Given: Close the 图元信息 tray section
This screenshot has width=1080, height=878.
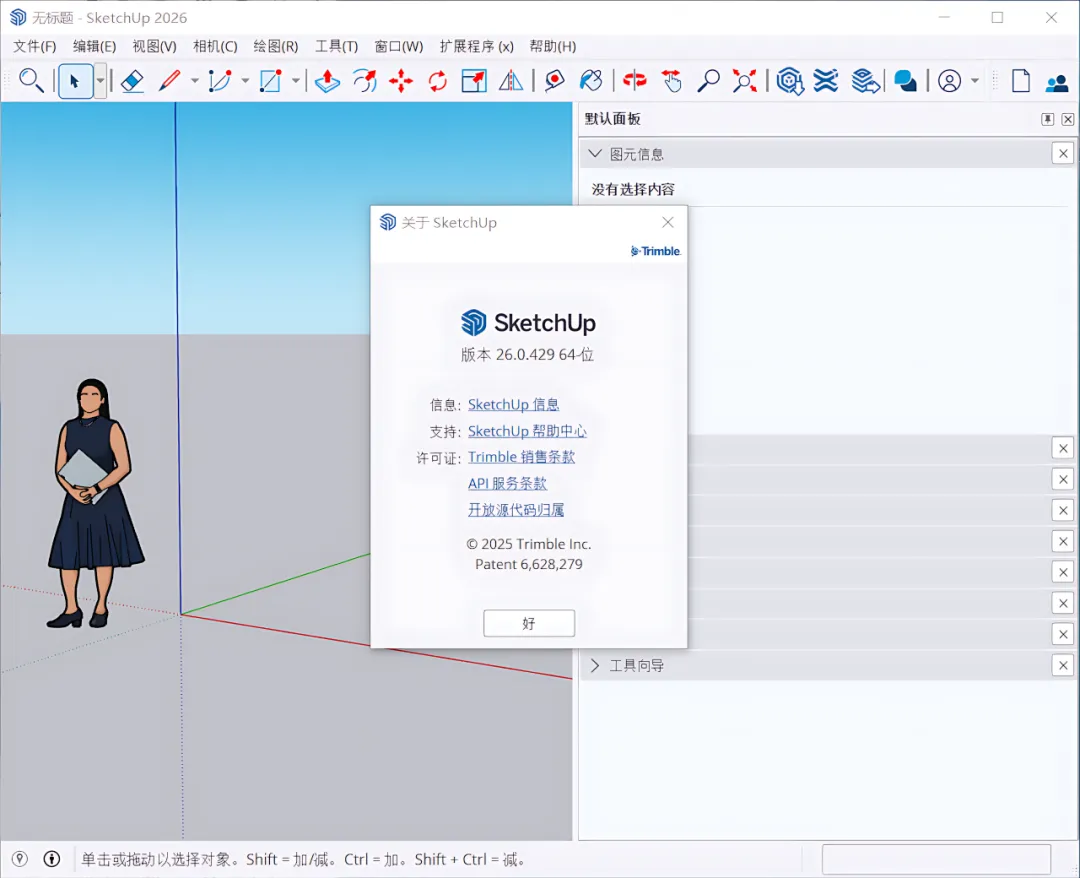Looking at the screenshot, I should pos(1063,154).
